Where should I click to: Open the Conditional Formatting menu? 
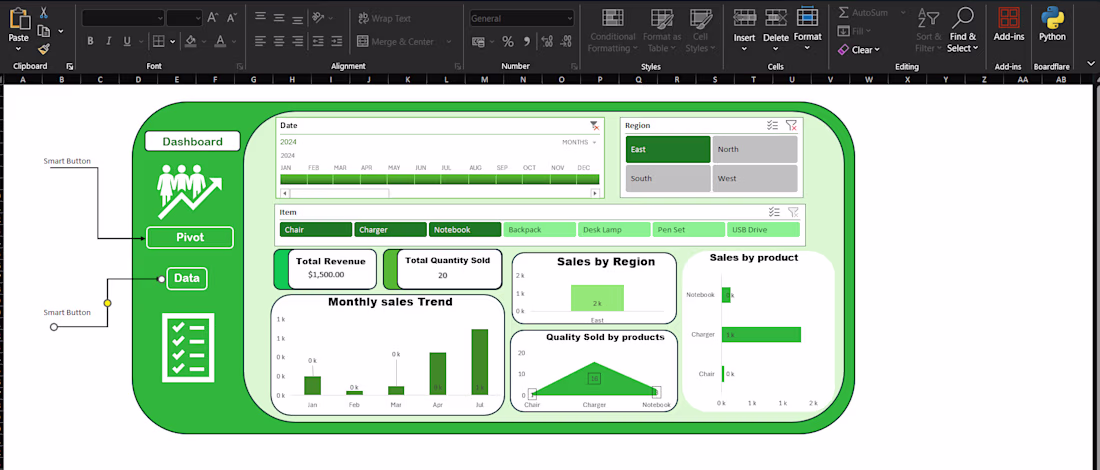coord(612,30)
